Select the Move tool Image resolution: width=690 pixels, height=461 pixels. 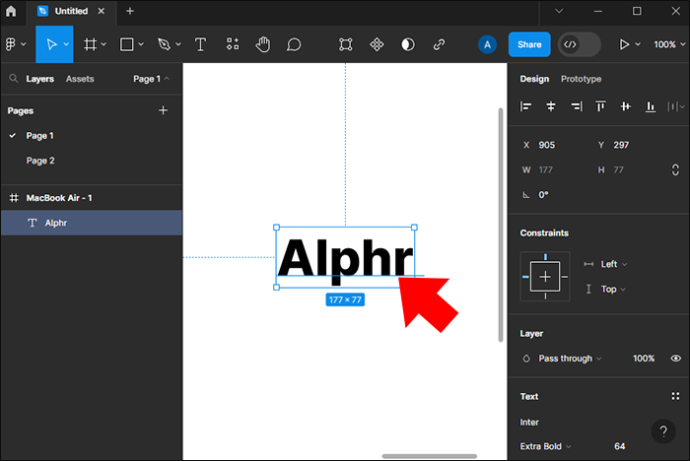[x=51, y=44]
